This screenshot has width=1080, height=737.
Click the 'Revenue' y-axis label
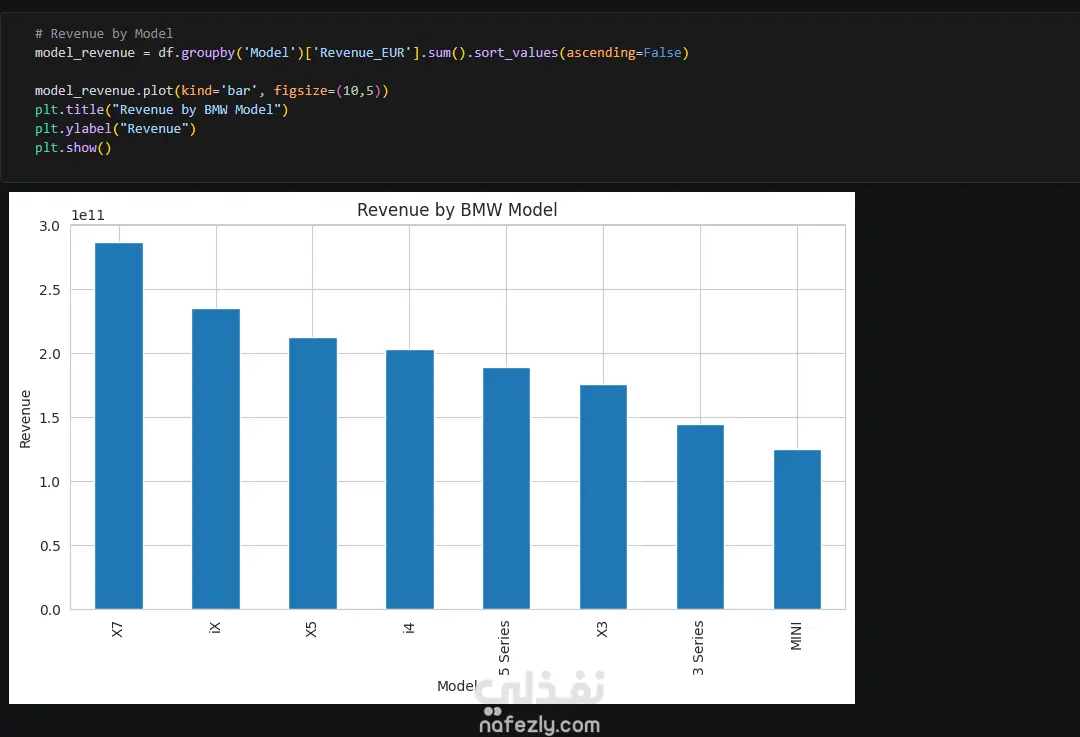pos(25,419)
